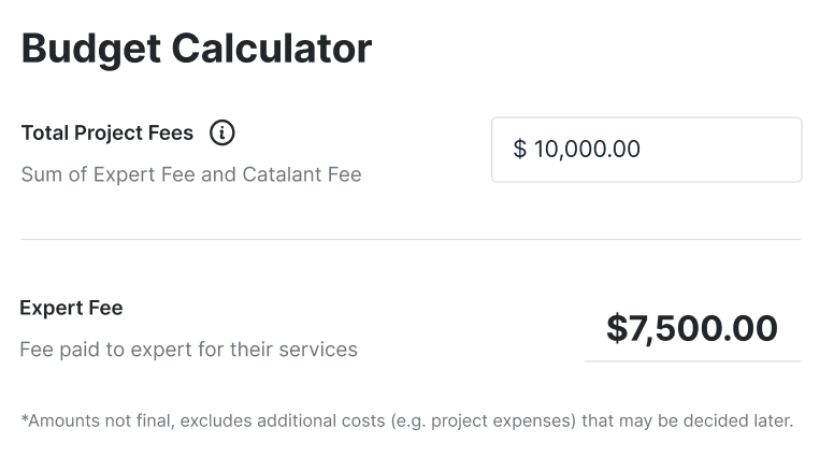Click the Sum of Expert Fee subtitle
Screen dimensions: 822x456
tap(191, 175)
